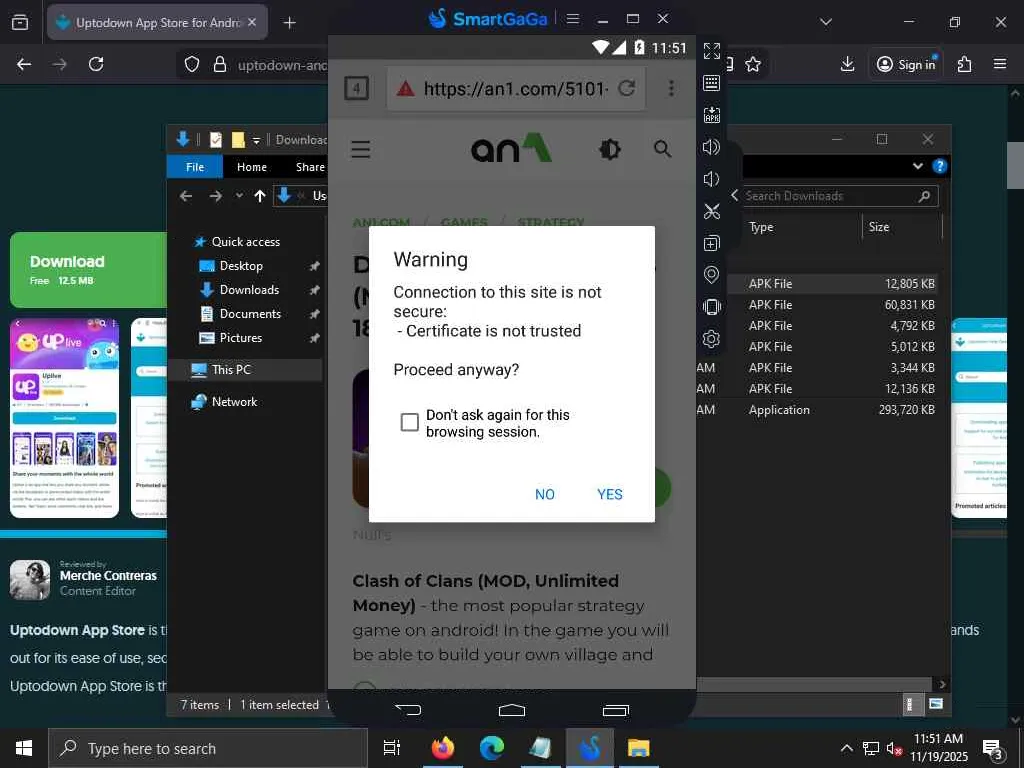The height and width of the screenshot is (768, 1024).
Task: Open the SmartGaGa location pin icon
Action: tap(711, 275)
